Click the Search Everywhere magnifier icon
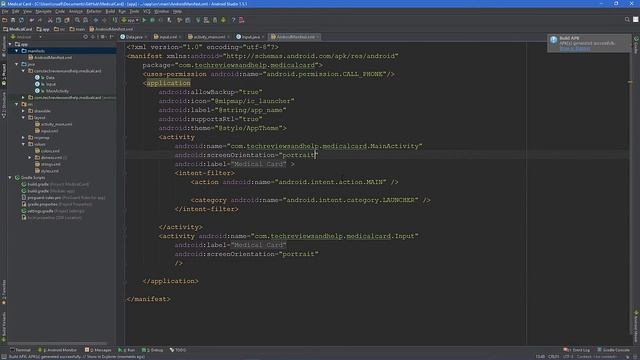This screenshot has width=640, height=360. pyautogui.click(x=627, y=20)
